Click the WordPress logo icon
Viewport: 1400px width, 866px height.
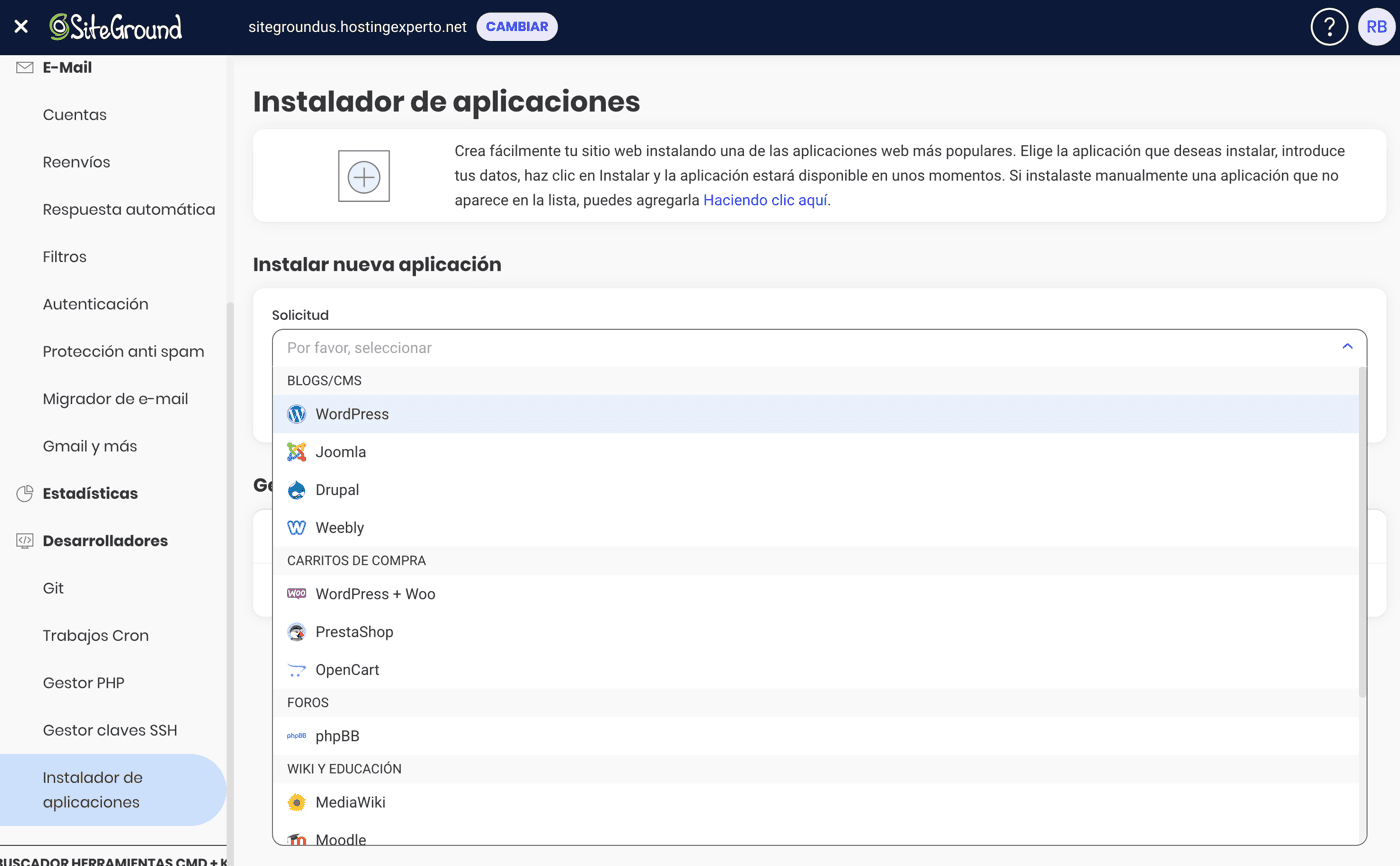click(x=296, y=414)
